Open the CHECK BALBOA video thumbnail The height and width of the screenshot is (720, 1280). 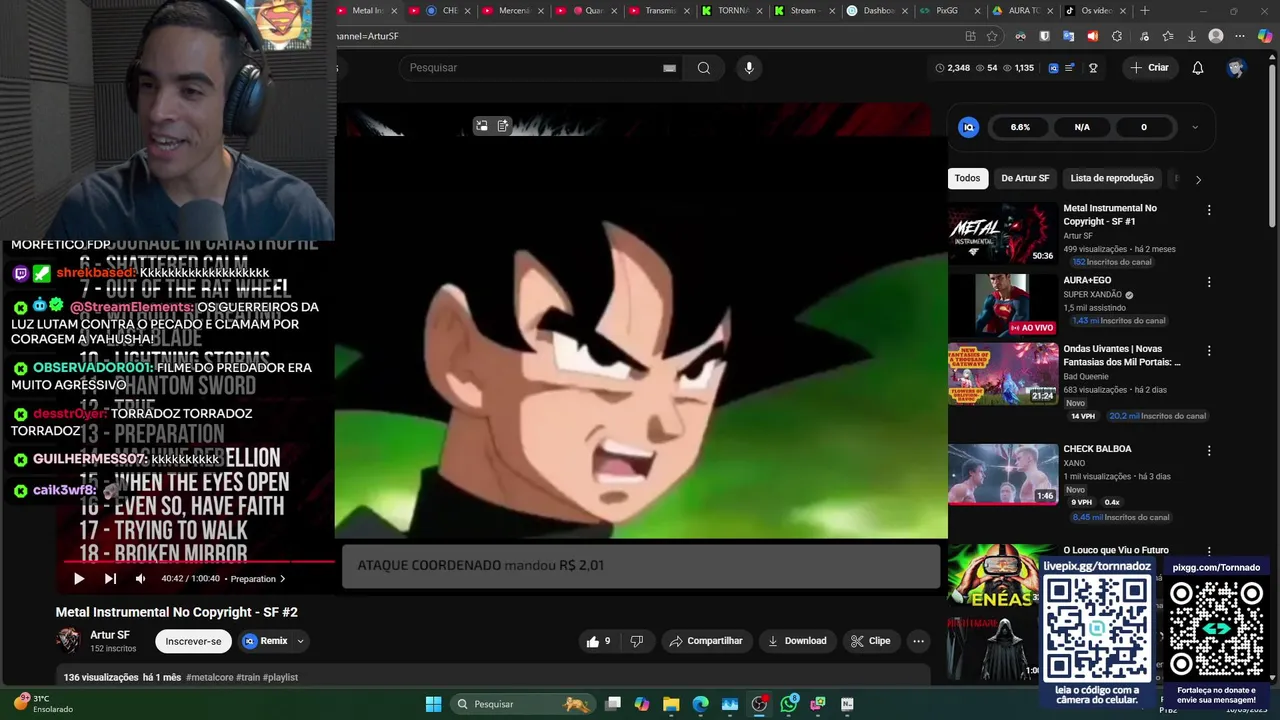click(x=1003, y=474)
